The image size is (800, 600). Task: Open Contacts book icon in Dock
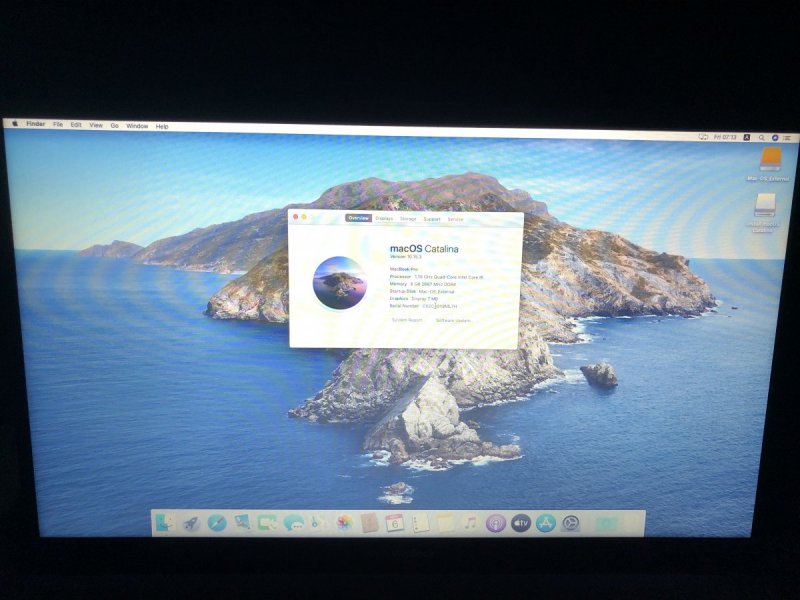point(369,523)
